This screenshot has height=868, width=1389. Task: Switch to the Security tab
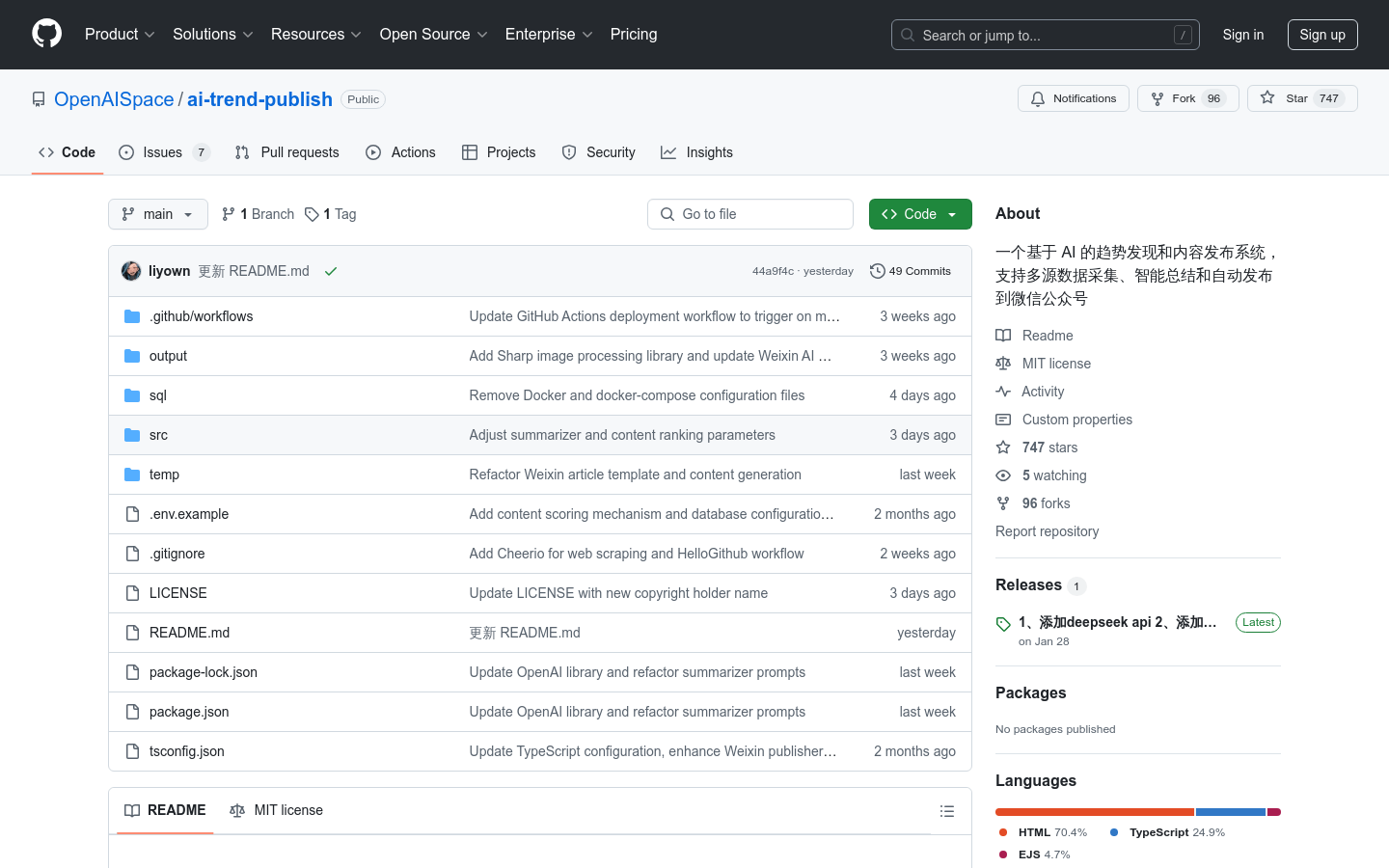599,152
